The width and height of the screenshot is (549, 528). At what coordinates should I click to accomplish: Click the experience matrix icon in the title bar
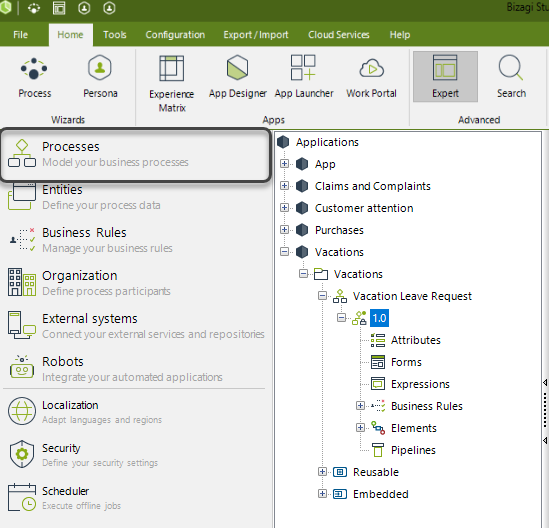59,8
